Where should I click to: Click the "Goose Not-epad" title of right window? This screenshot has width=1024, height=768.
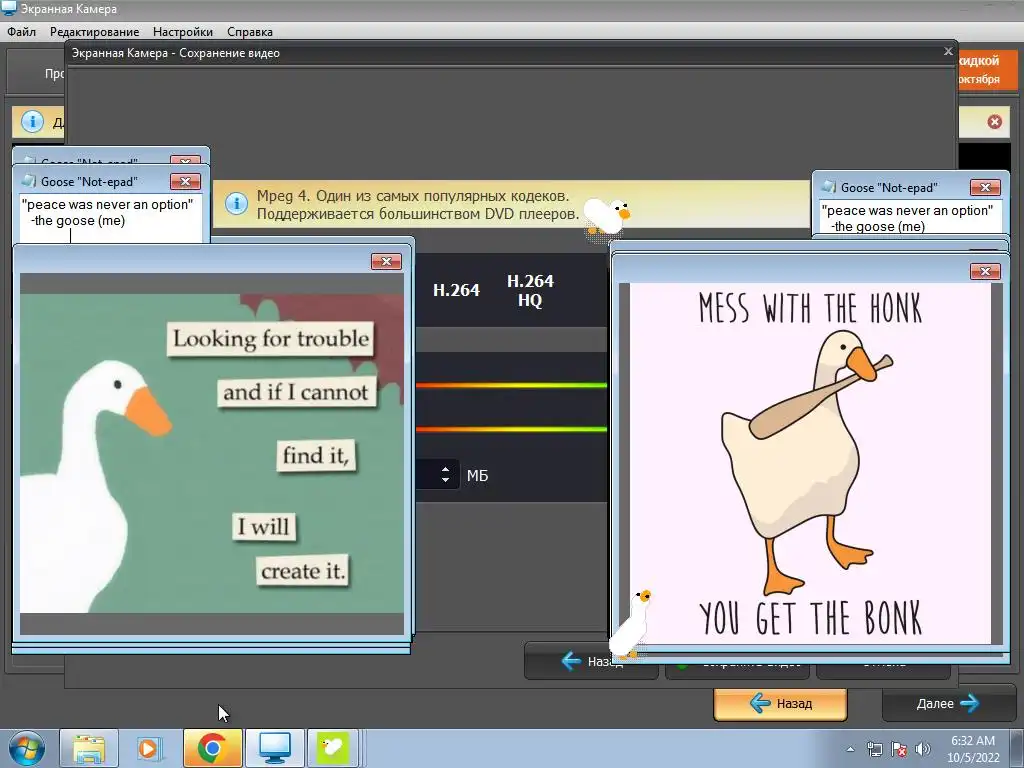tap(889, 188)
